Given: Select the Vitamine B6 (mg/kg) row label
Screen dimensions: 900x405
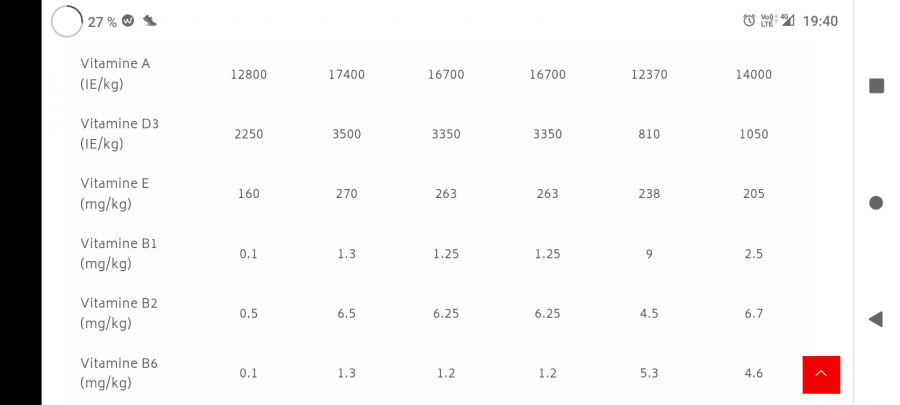Looking at the screenshot, I should click(119, 373).
